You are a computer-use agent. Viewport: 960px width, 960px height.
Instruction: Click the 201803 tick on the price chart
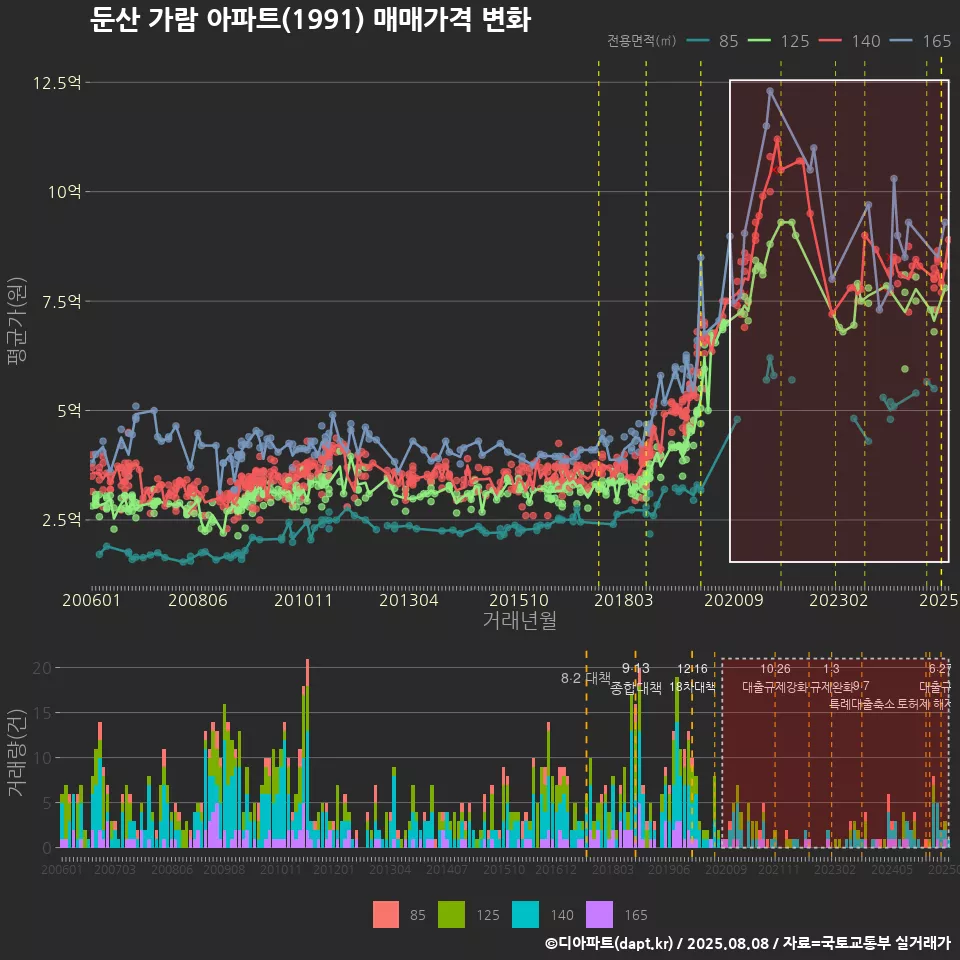(x=623, y=600)
